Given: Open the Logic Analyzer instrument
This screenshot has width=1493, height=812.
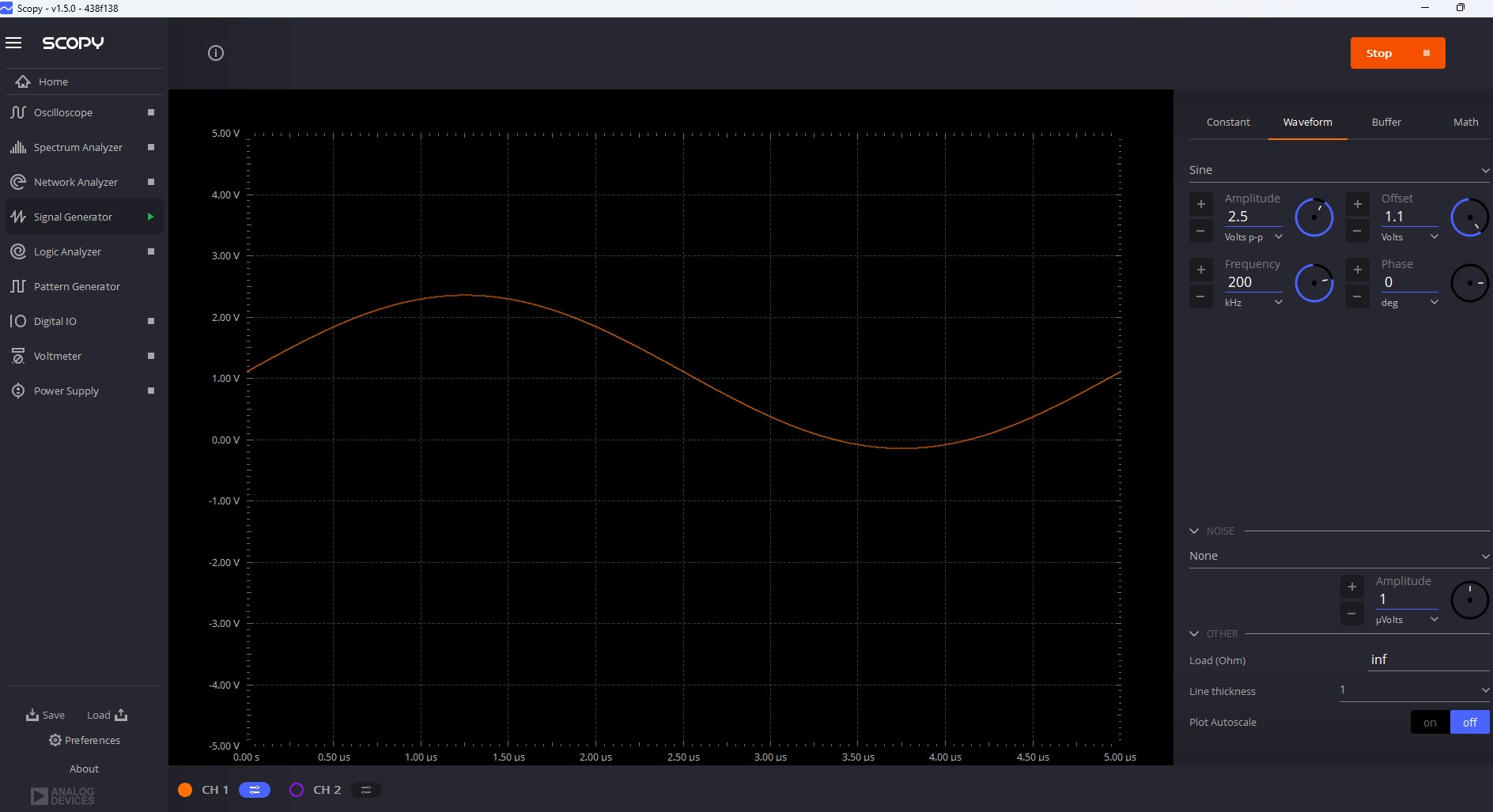Looking at the screenshot, I should coord(67,251).
